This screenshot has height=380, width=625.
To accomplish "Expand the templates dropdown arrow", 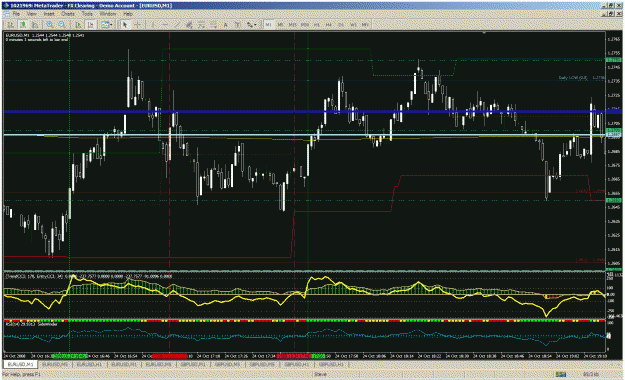I will tap(111, 25).
